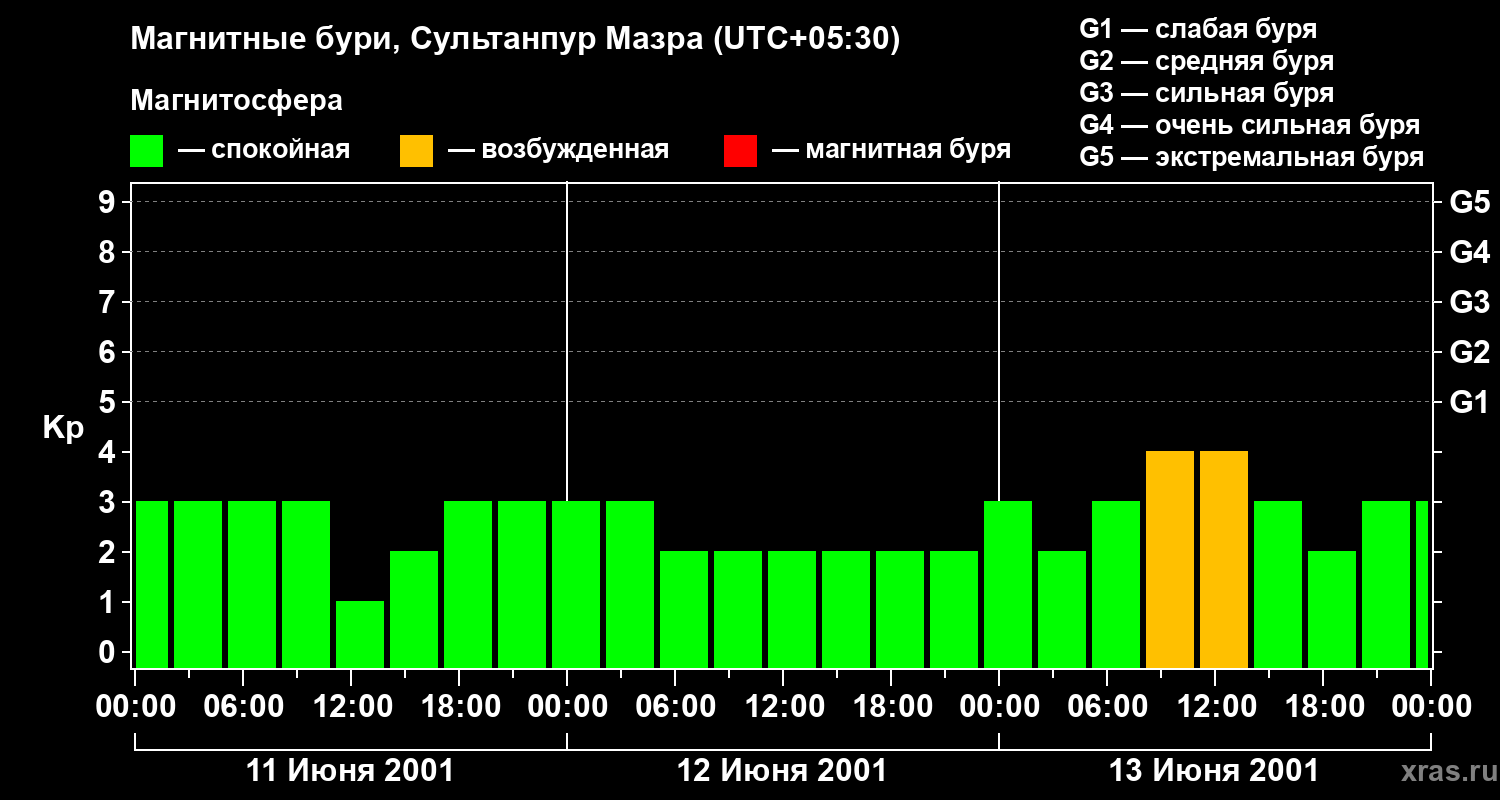
Task: Click the 06:00 time label for 12 June
Action: tap(676, 706)
